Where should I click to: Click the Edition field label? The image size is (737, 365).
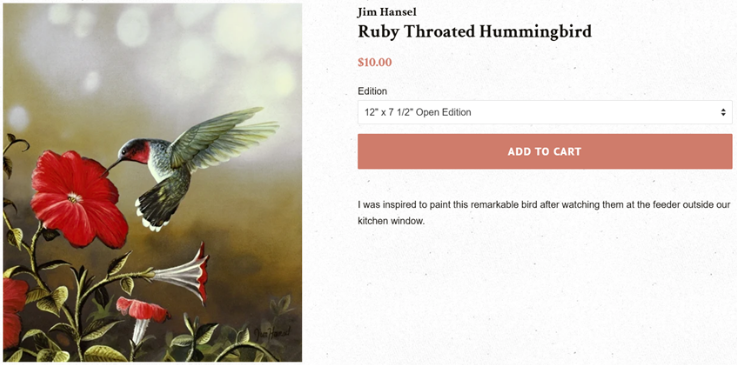pos(372,91)
